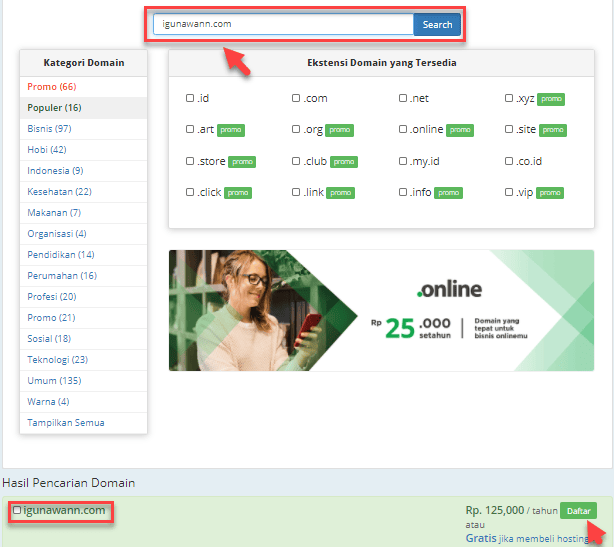
Task: Click the Hasil Pencarian Domain heading
Action: point(69,483)
